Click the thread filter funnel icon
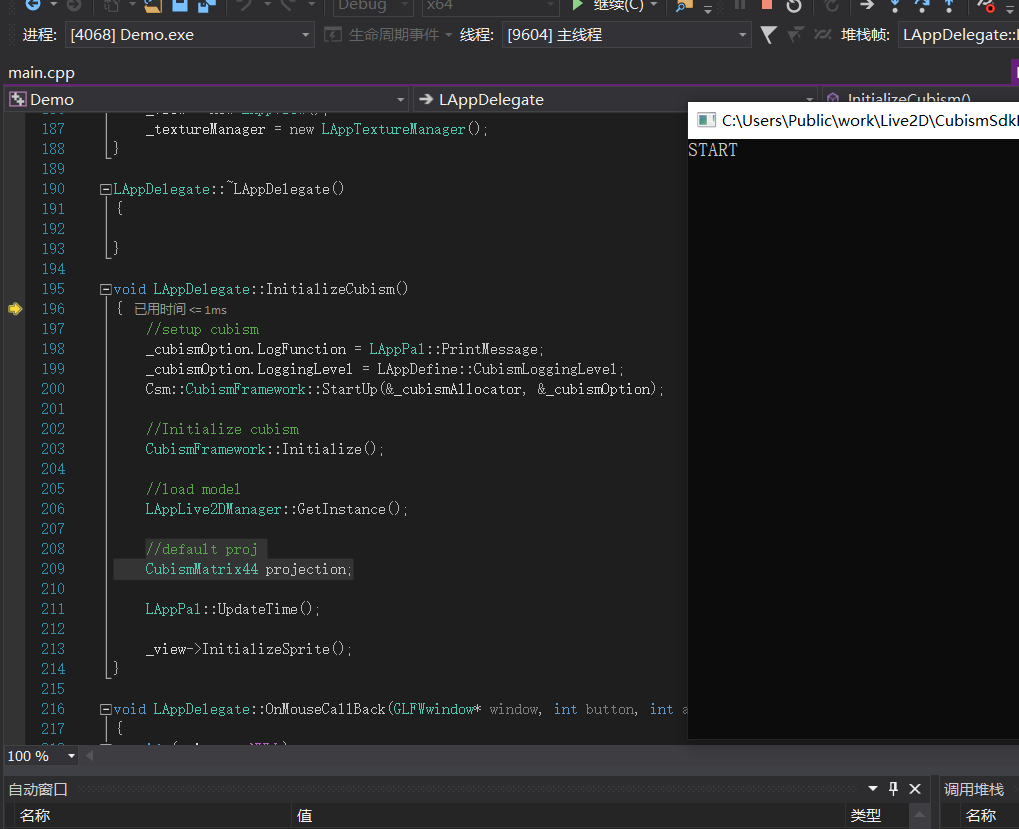This screenshot has width=1019, height=829. pos(768,35)
